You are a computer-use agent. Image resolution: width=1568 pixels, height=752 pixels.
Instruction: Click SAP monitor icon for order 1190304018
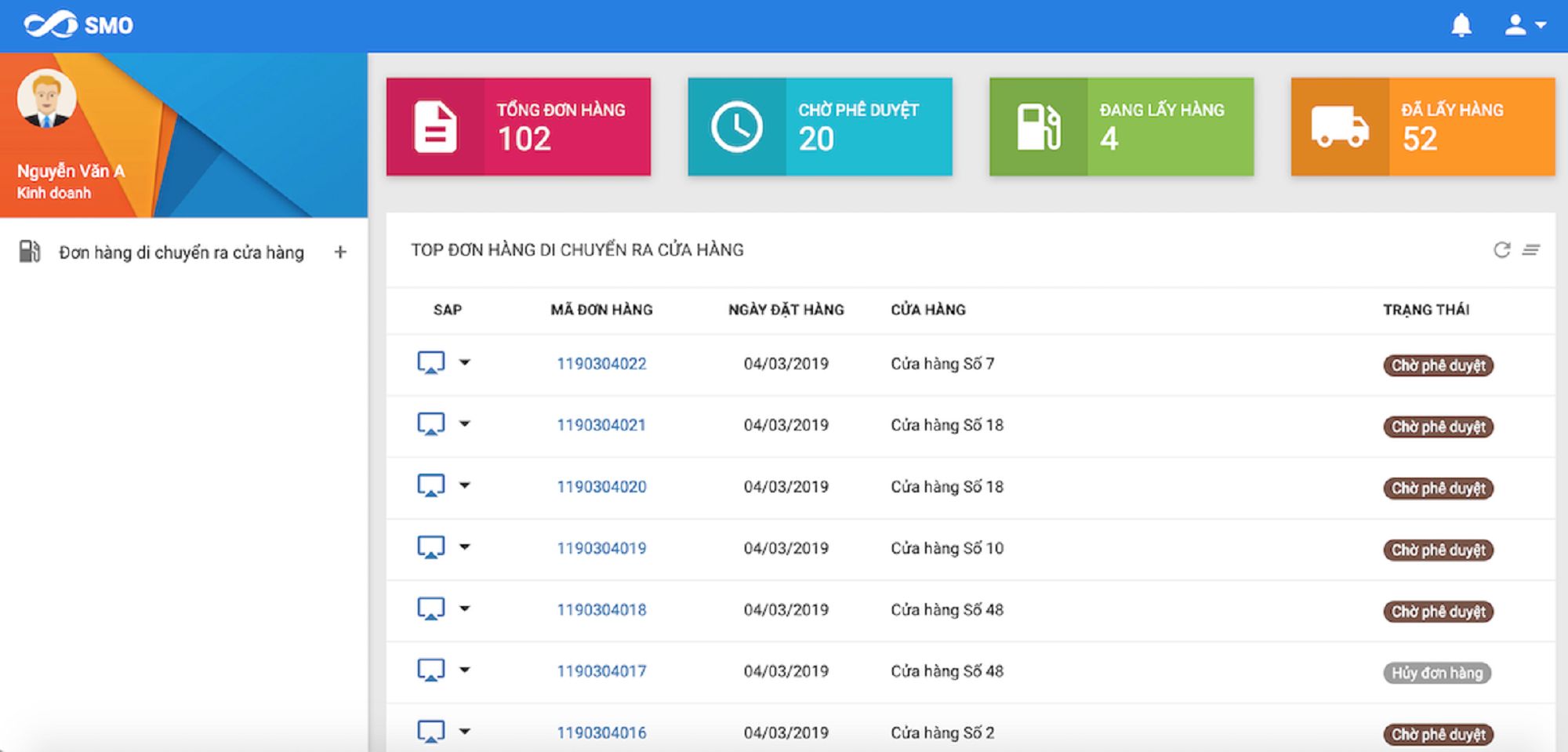coord(430,609)
